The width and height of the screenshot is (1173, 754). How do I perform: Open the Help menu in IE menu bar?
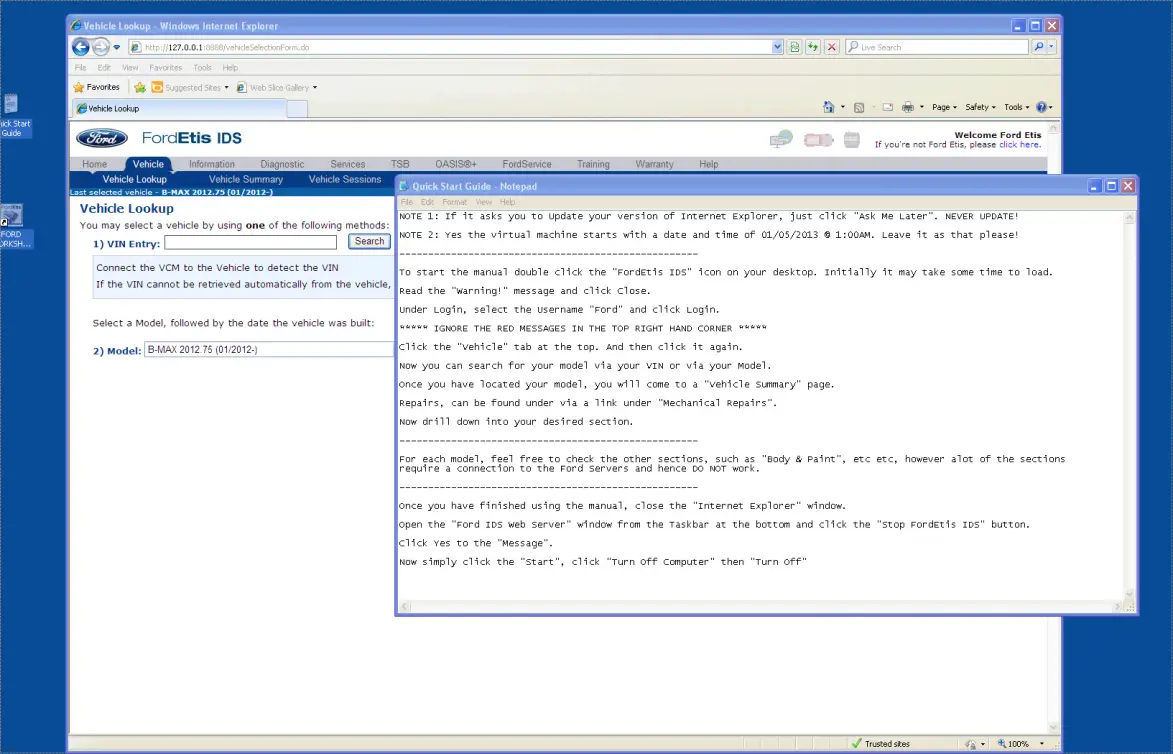tap(230, 67)
